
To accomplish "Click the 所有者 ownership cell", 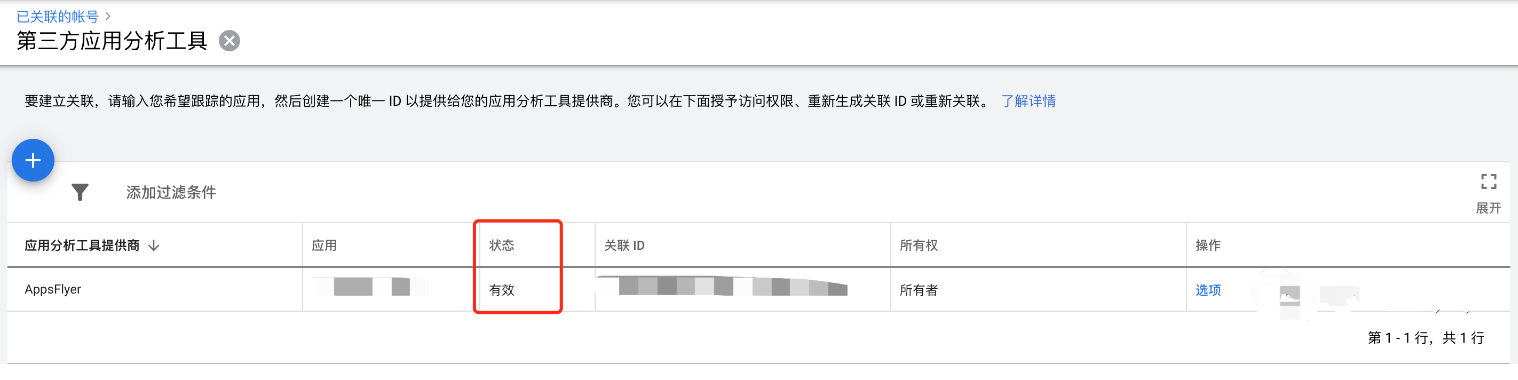I will click(919, 290).
